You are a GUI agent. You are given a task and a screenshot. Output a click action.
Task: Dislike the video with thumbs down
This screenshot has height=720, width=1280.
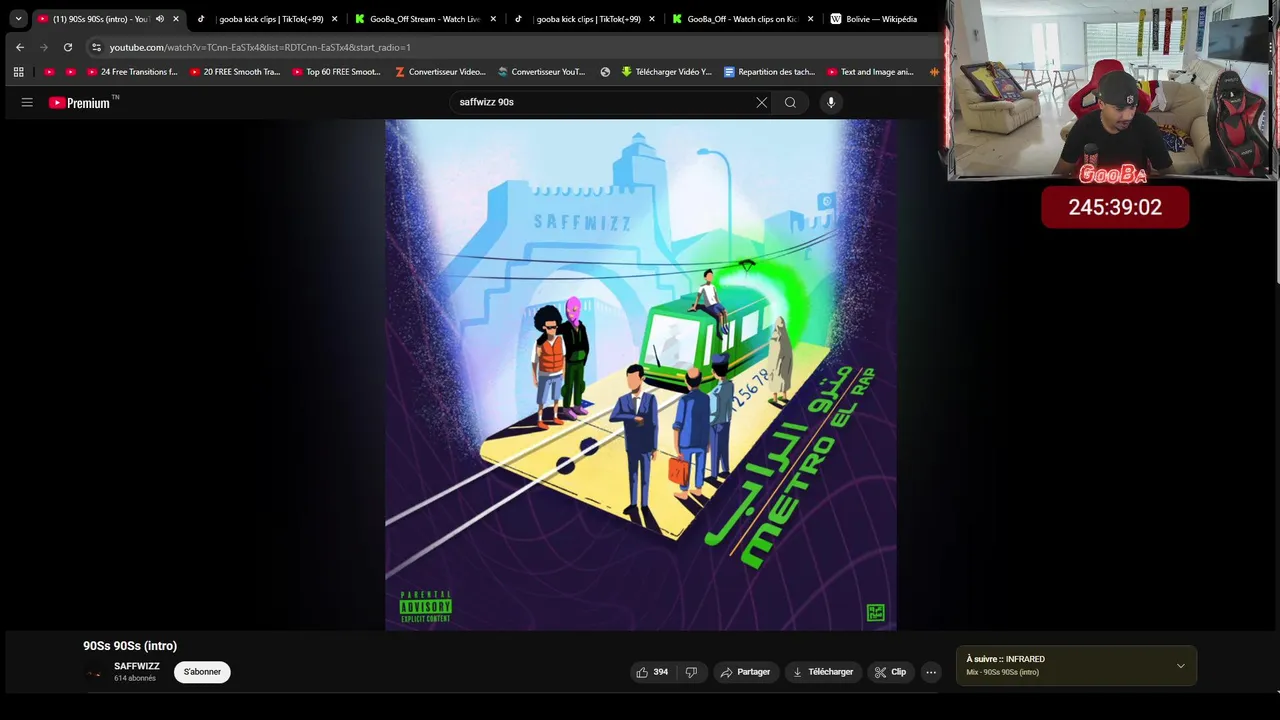[x=691, y=672]
